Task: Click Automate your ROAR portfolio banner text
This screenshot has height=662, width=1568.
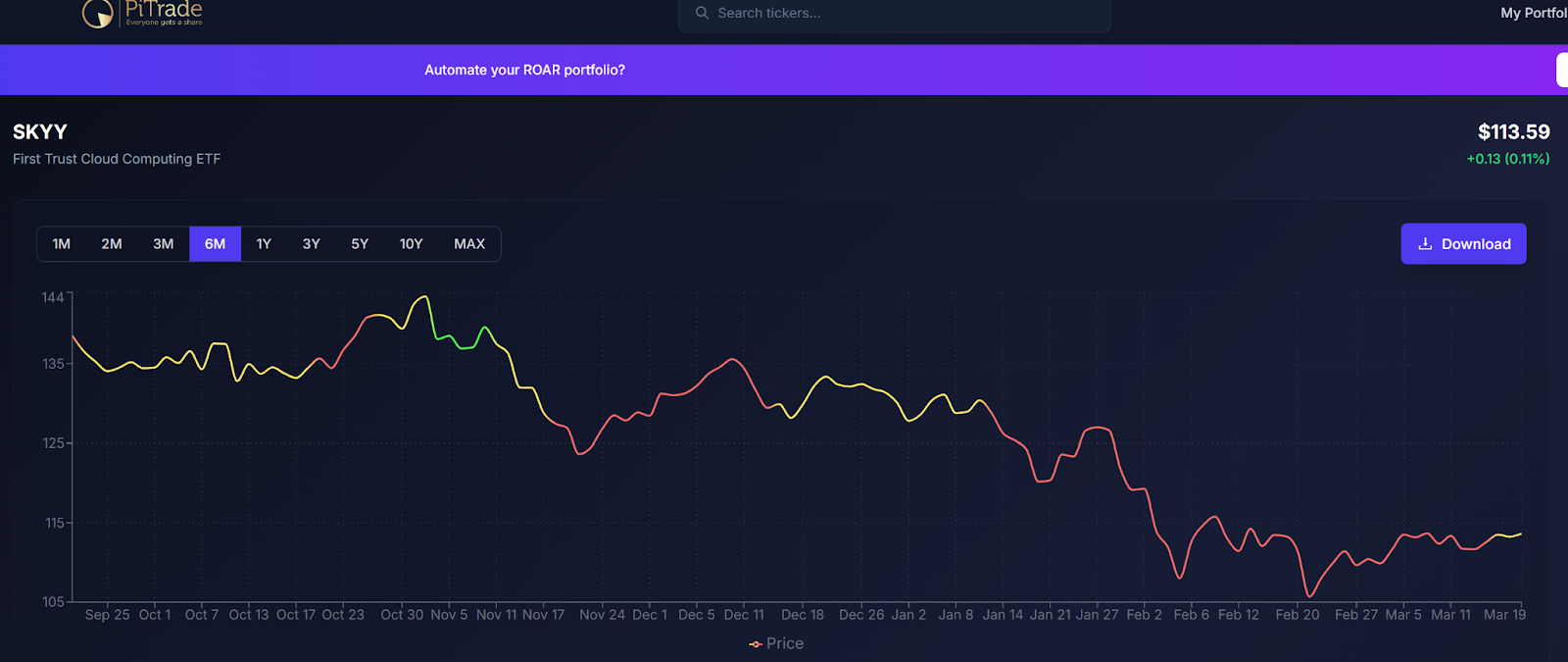Action: (524, 70)
